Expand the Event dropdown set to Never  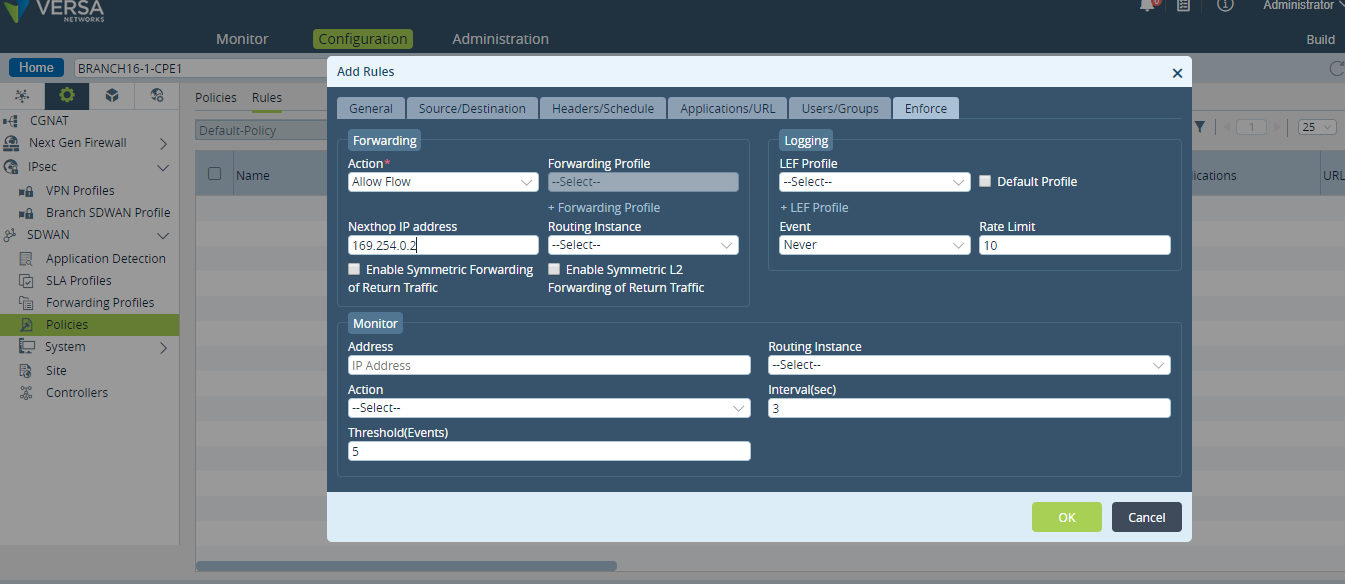(x=875, y=245)
